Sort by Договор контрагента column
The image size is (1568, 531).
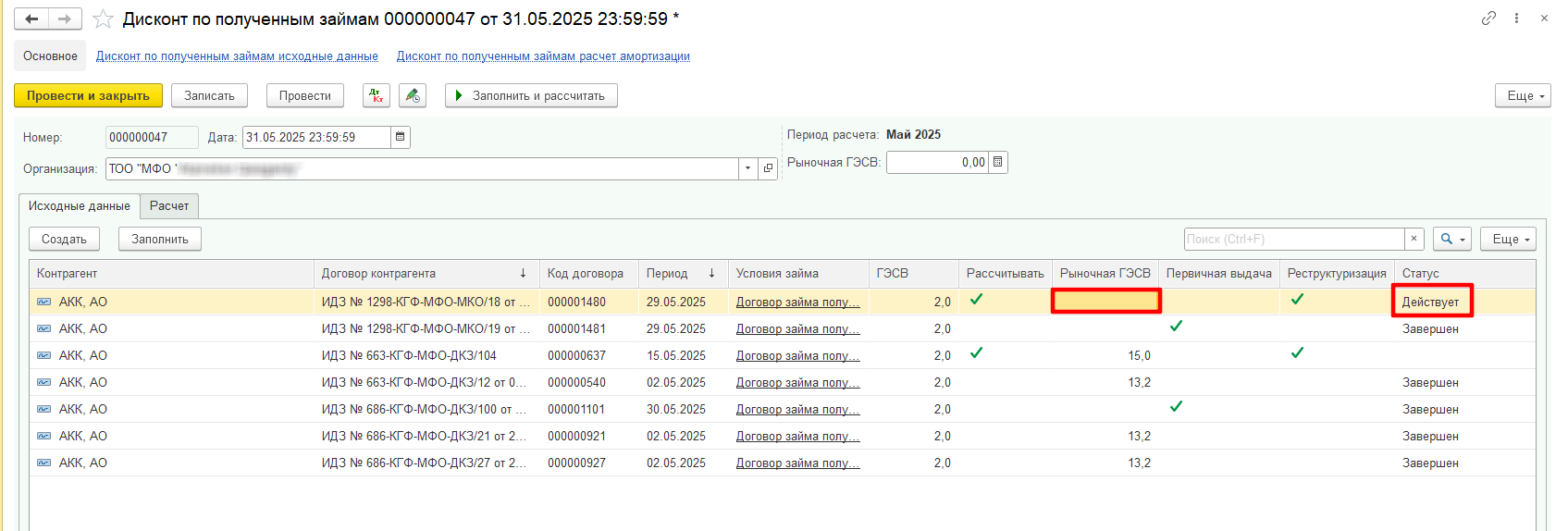click(425, 273)
